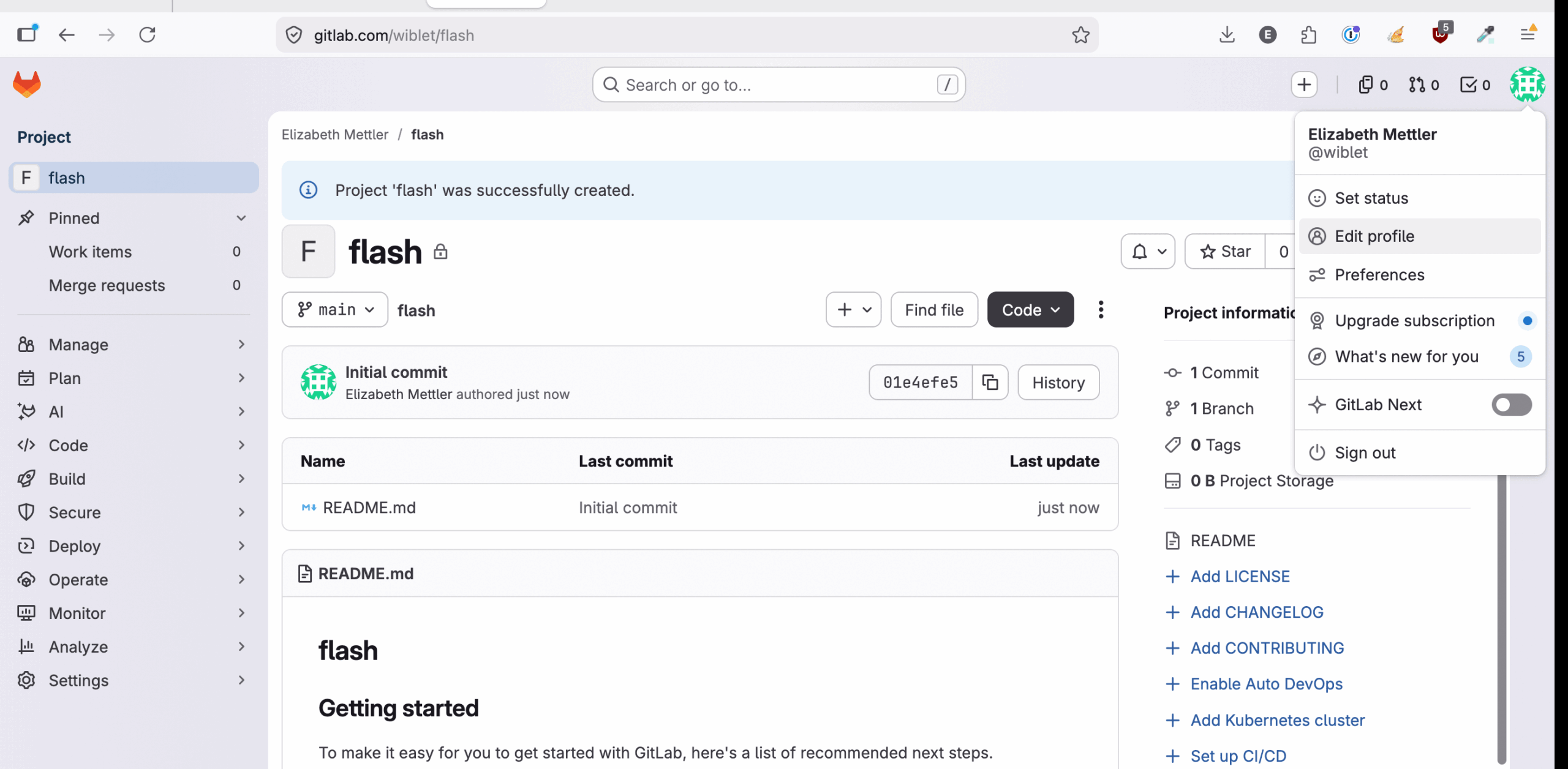The width and height of the screenshot is (1568, 769).
Task: Go back to the previous page
Action: [66, 35]
